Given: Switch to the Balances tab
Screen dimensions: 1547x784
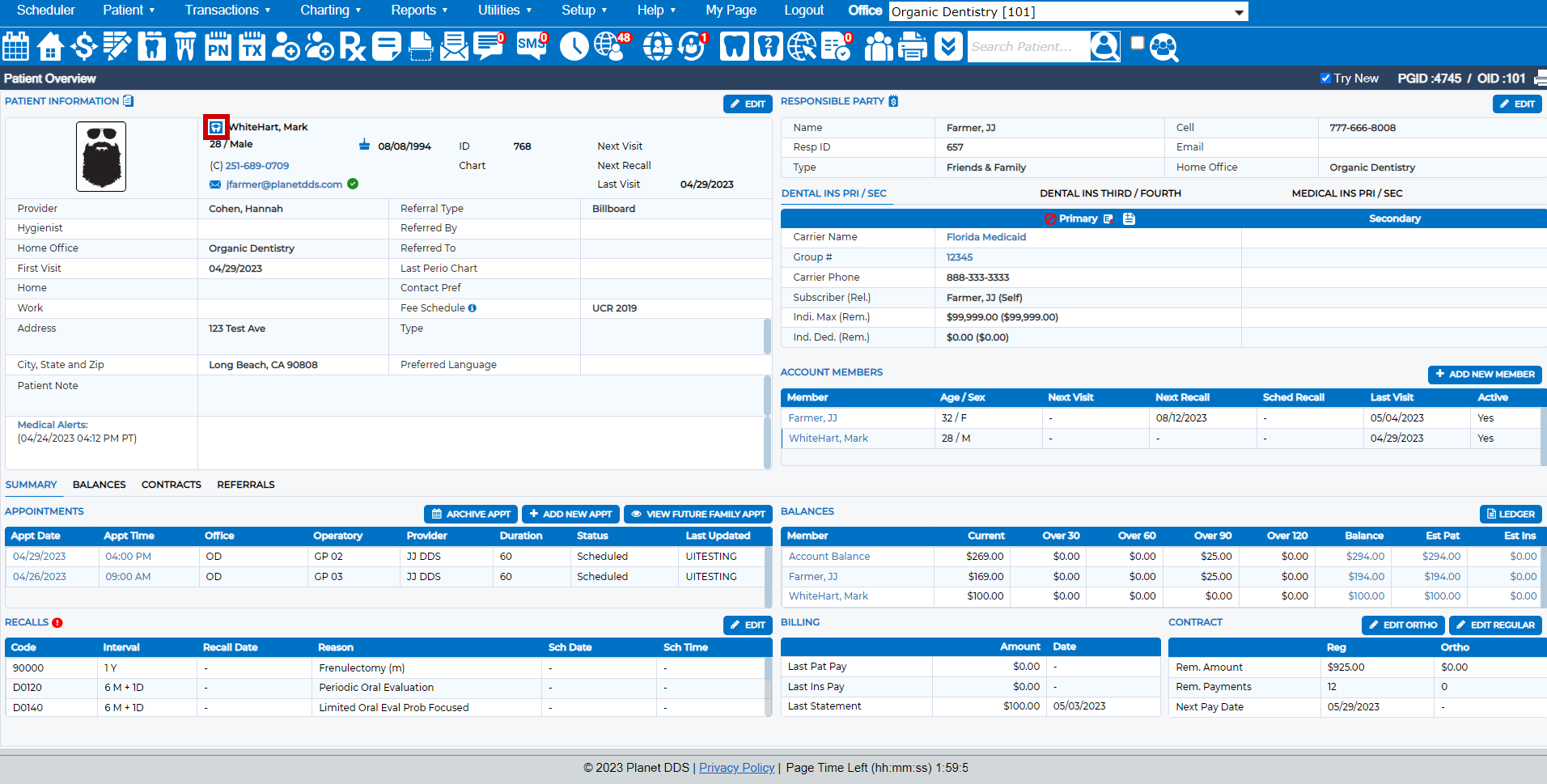Looking at the screenshot, I should pos(99,485).
